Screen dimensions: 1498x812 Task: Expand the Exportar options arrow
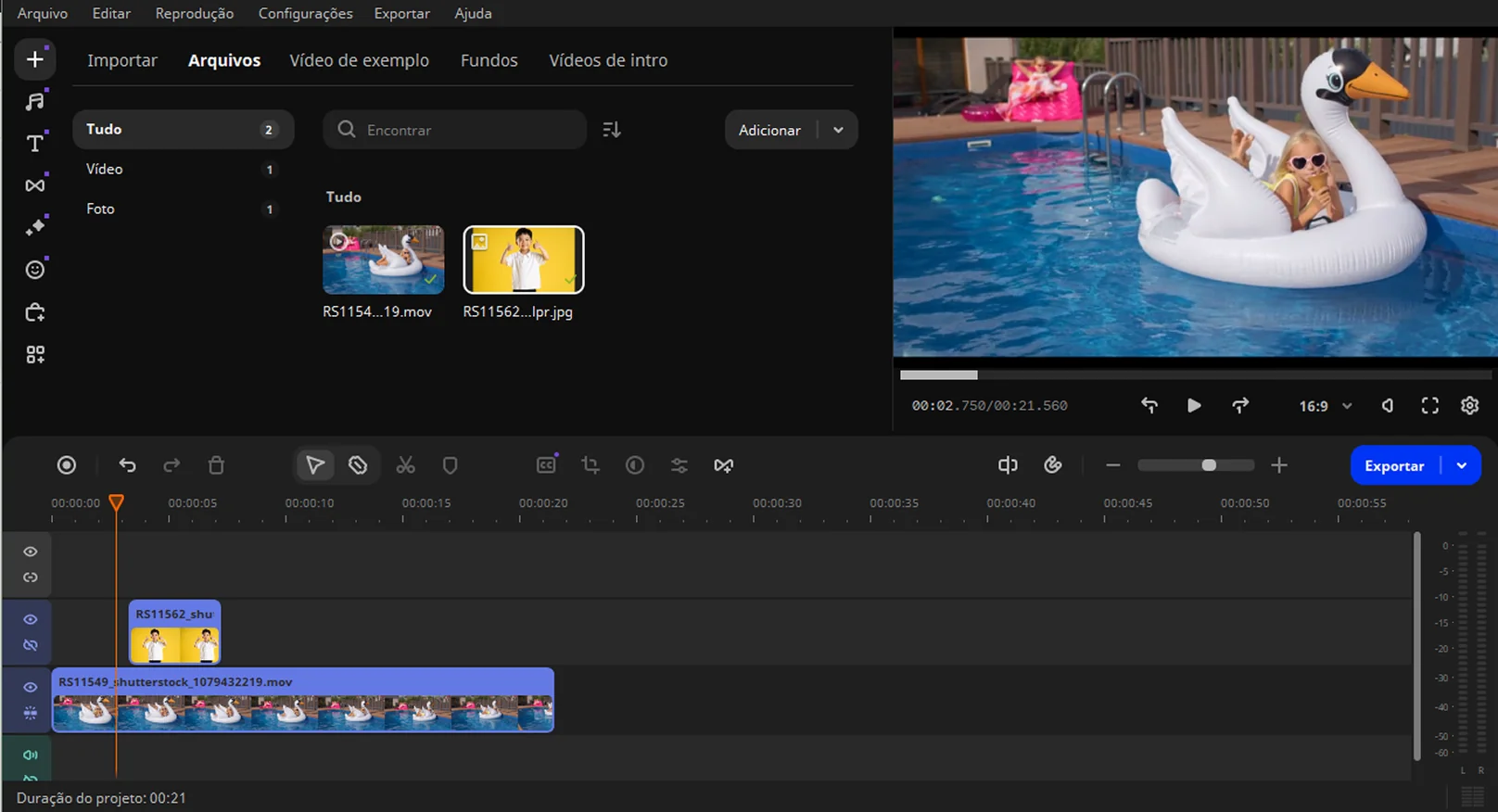pyautogui.click(x=1462, y=465)
